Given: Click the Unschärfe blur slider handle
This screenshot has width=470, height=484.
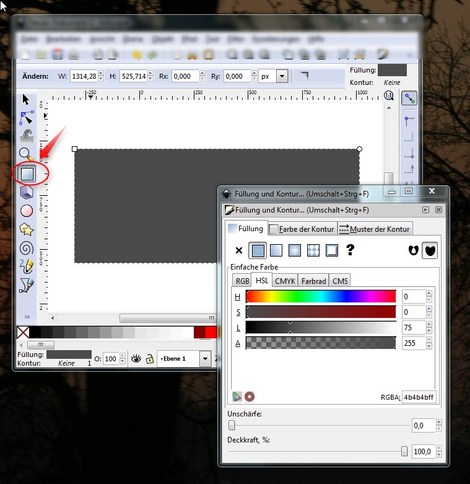Looking at the screenshot, I should (x=232, y=425).
